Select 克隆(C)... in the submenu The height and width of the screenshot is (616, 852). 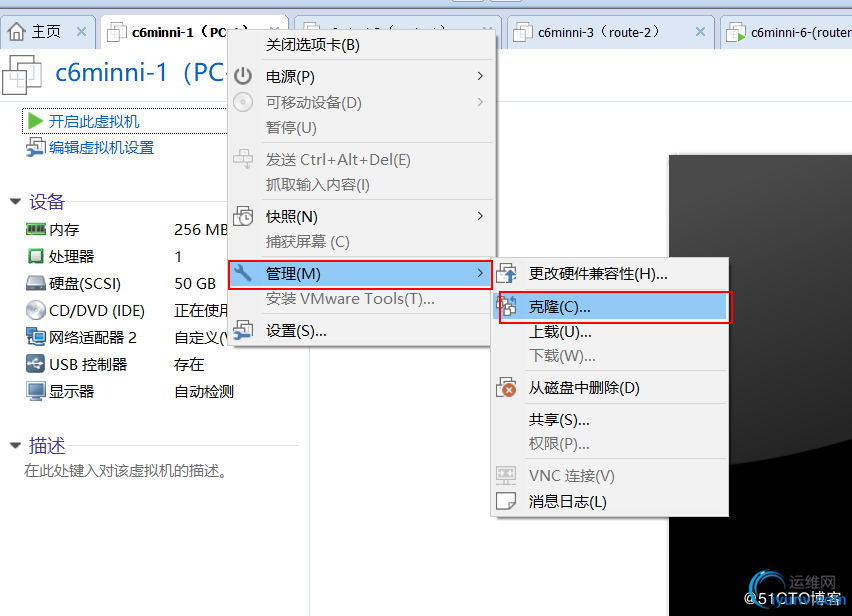pyautogui.click(x=610, y=307)
